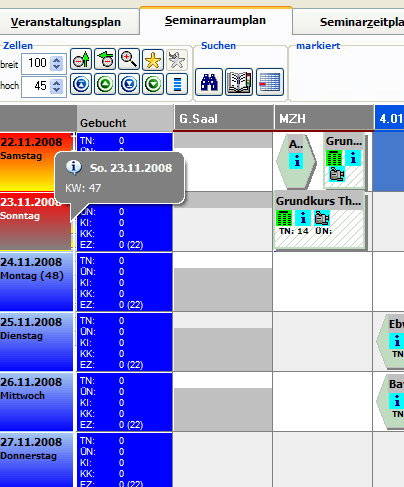The width and height of the screenshot is (404, 487).
Task: Select the date row 26.11.2008 Mittwoch
Action: click(x=36, y=402)
